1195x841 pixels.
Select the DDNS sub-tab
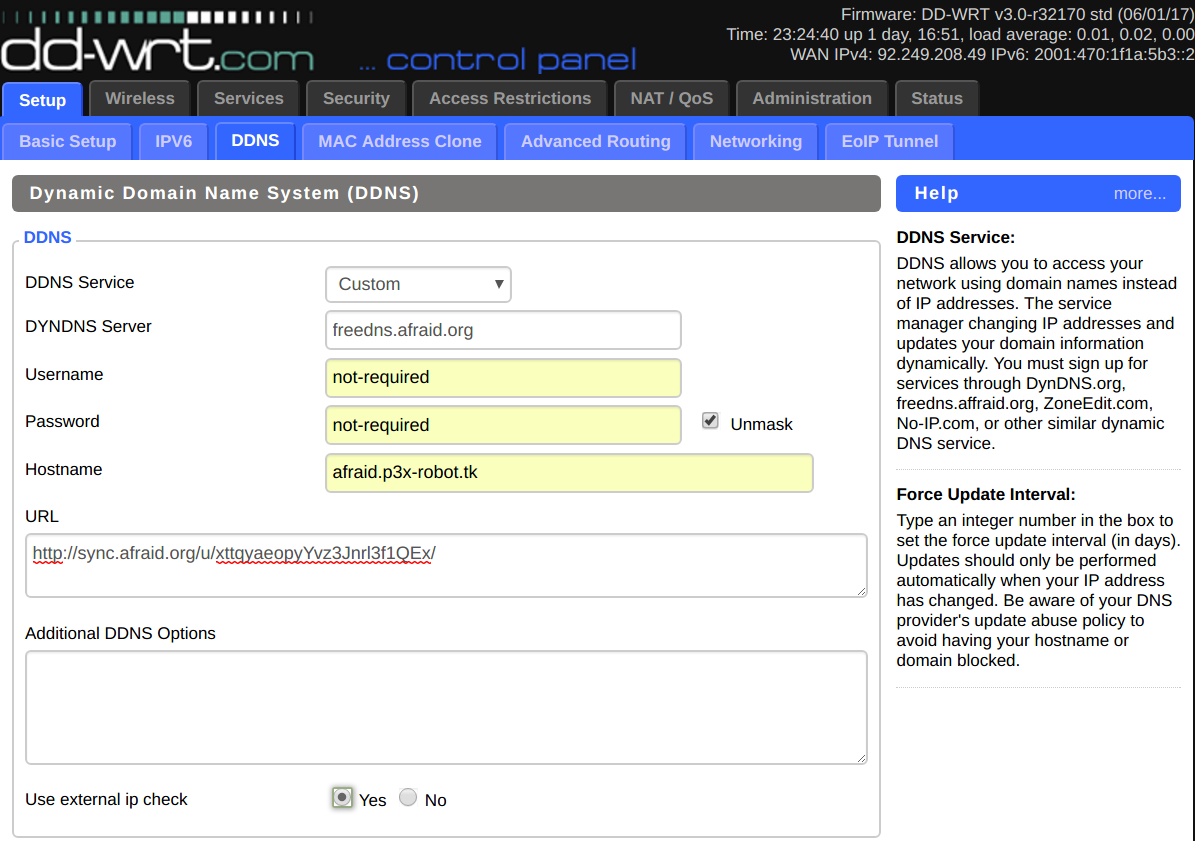(x=255, y=141)
